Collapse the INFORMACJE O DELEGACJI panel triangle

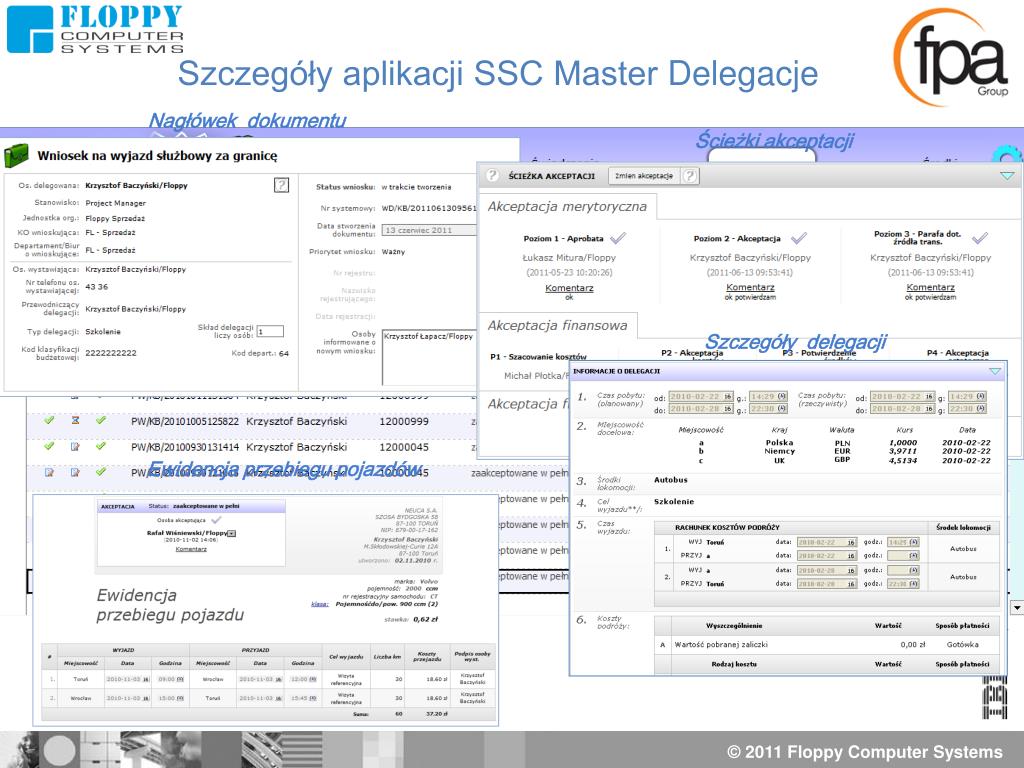coord(995,371)
